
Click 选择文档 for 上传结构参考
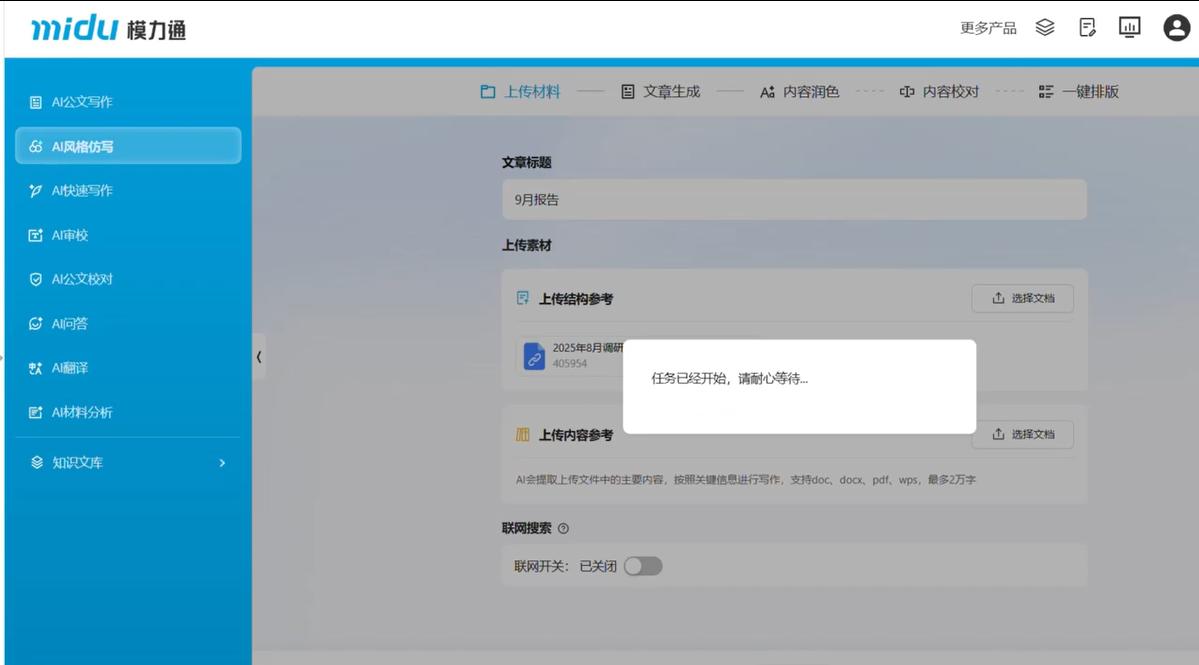(1022, 298)
